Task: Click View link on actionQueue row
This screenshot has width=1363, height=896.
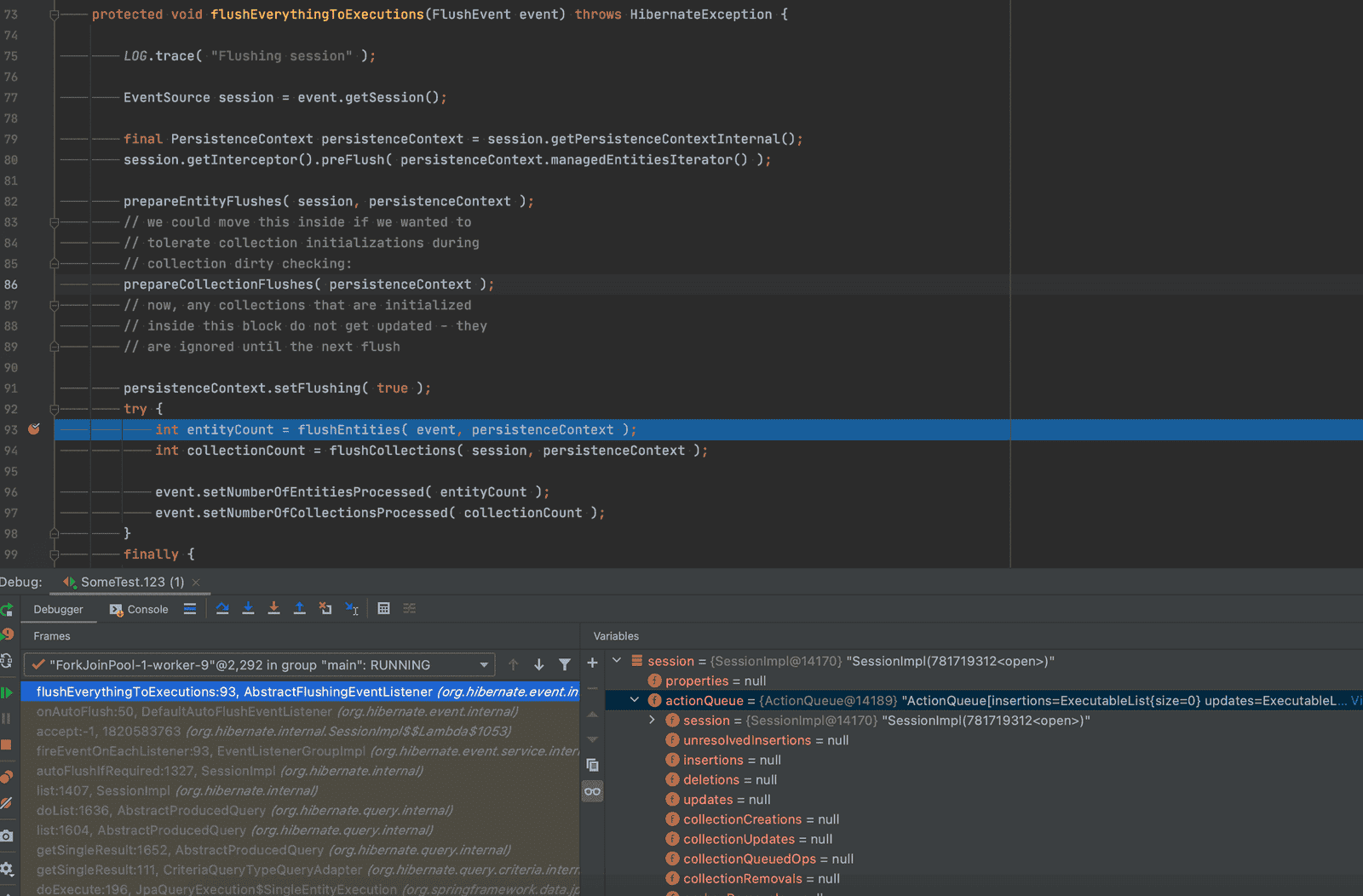Action: [1356, 700]
